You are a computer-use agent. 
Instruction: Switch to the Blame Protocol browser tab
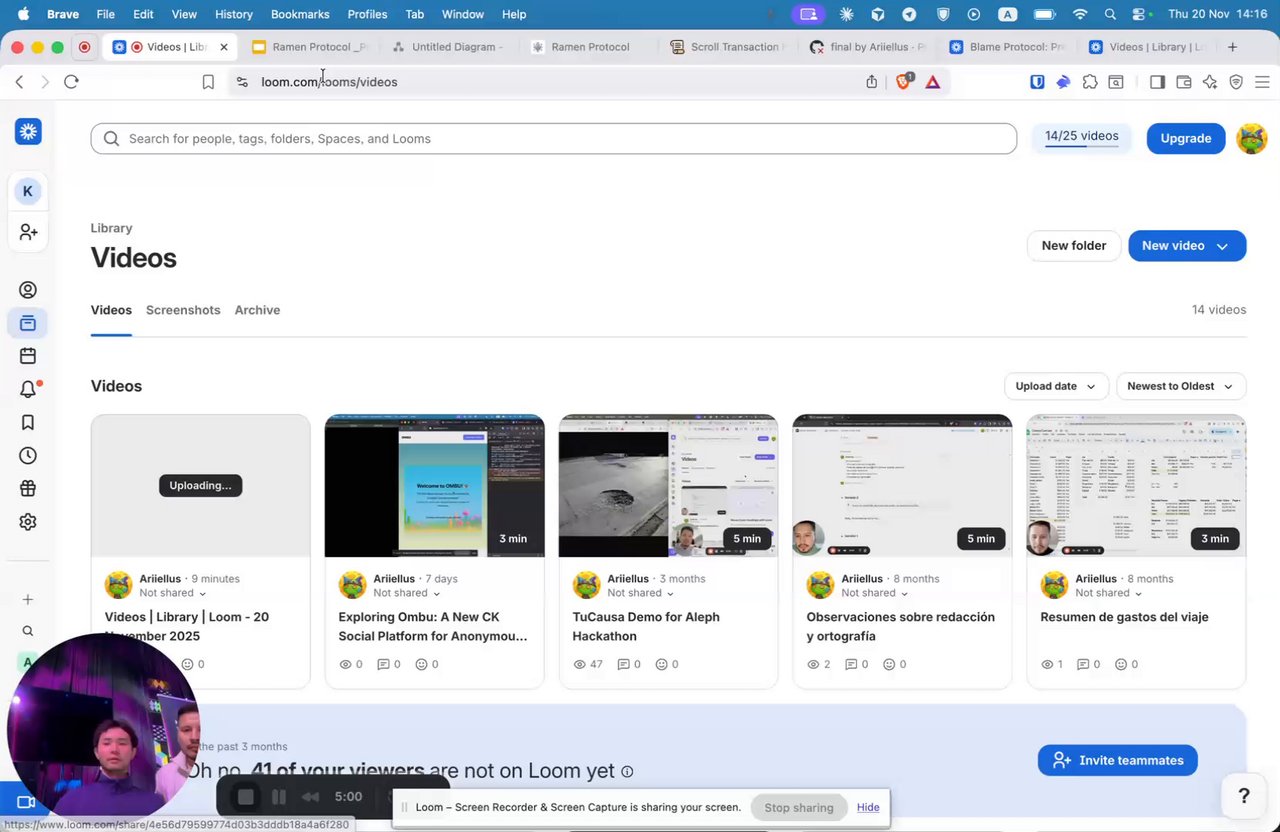pos(1007,47)
